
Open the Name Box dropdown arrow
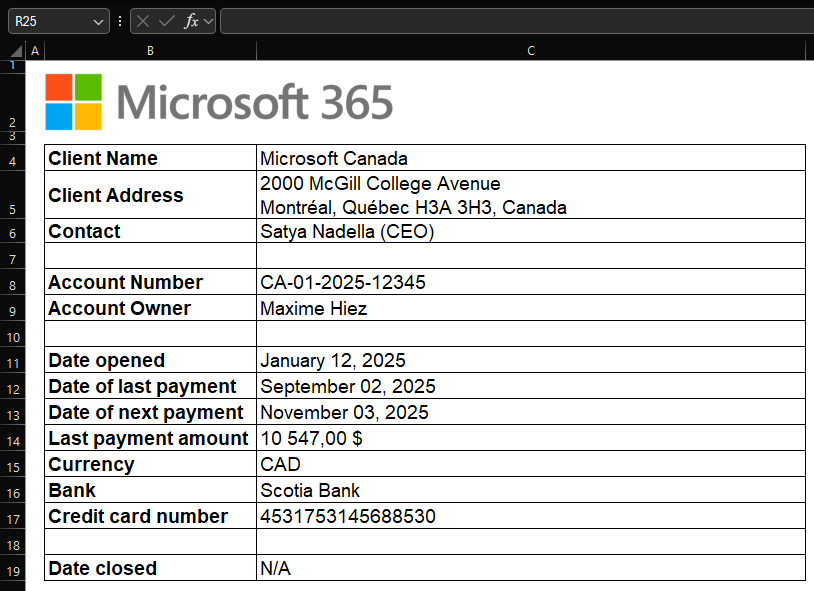tap(98, 21)
